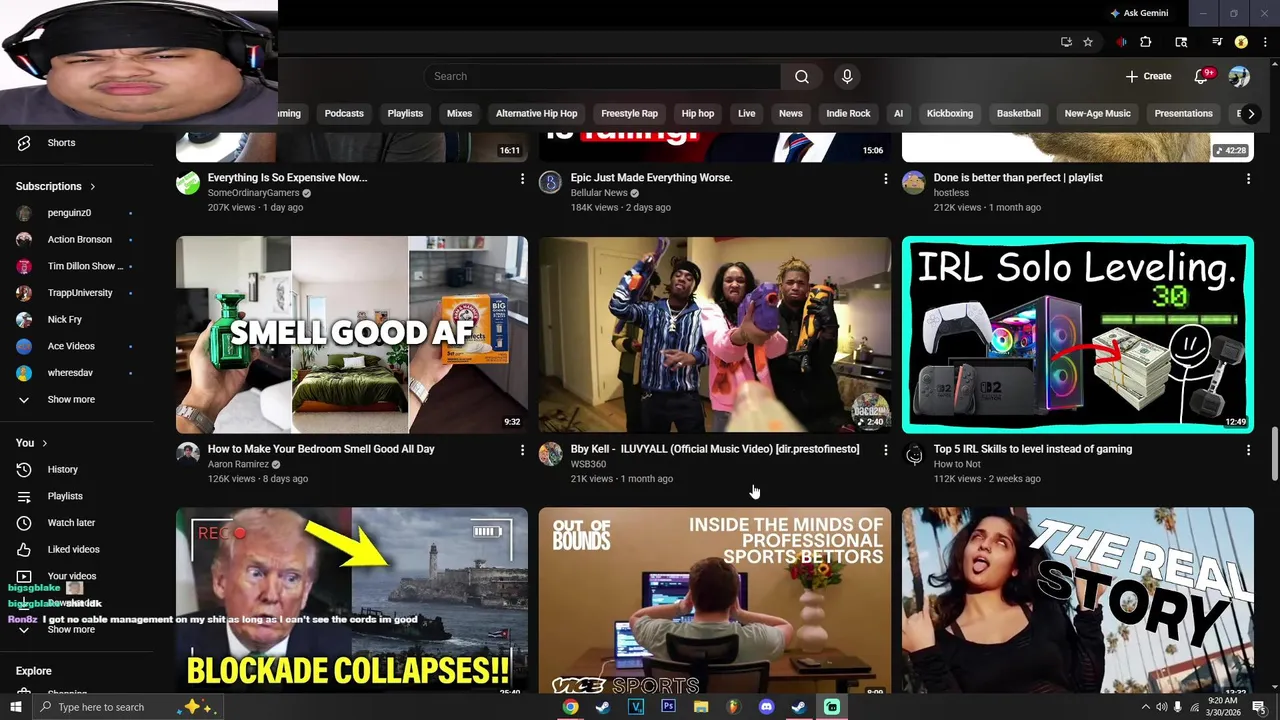Open options for Top 5 IRL Skills video
Viewport: 1280px width, 720px height.
point(1248,450)
